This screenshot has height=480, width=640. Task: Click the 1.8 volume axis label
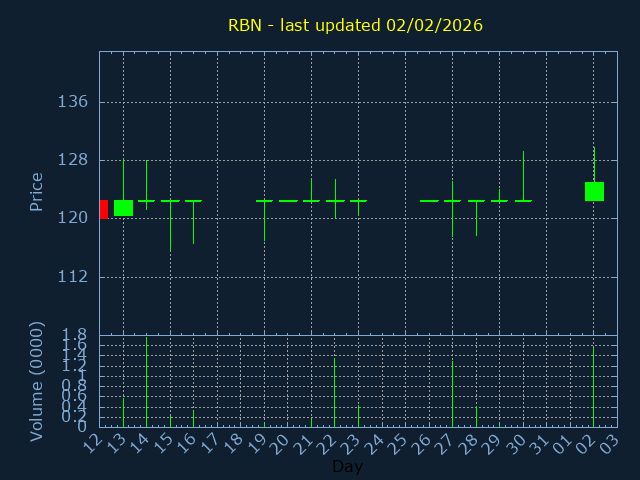[x=74, y=335]
